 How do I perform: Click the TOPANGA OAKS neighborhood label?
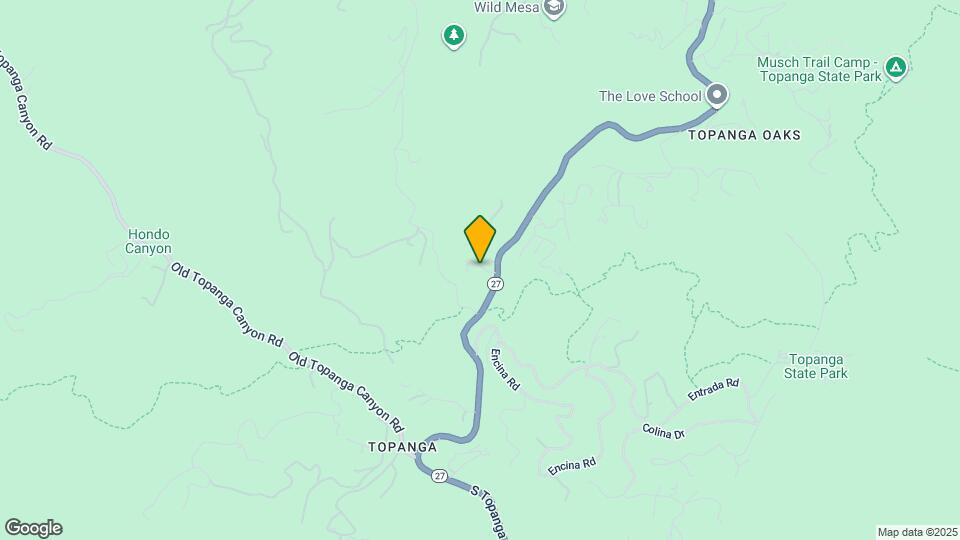coord(744,135)
